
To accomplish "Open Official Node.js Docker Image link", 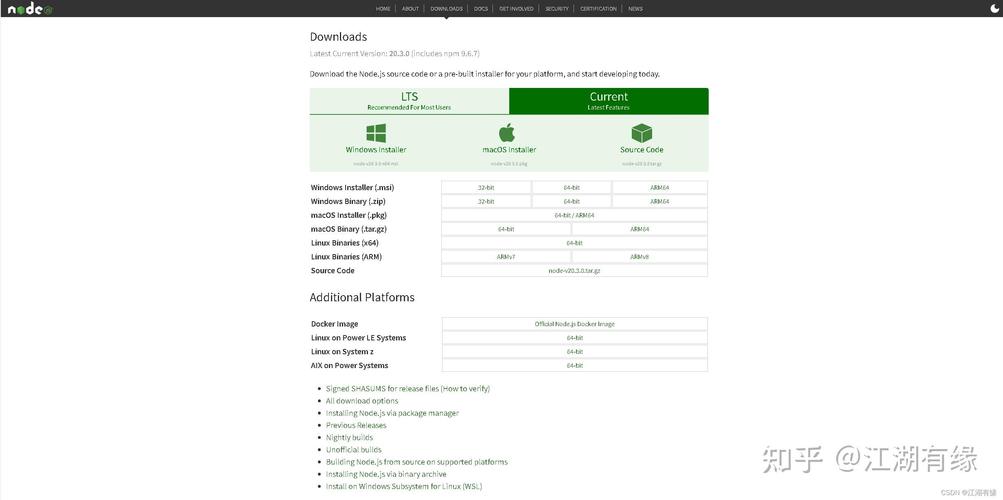I will [574, 324].
